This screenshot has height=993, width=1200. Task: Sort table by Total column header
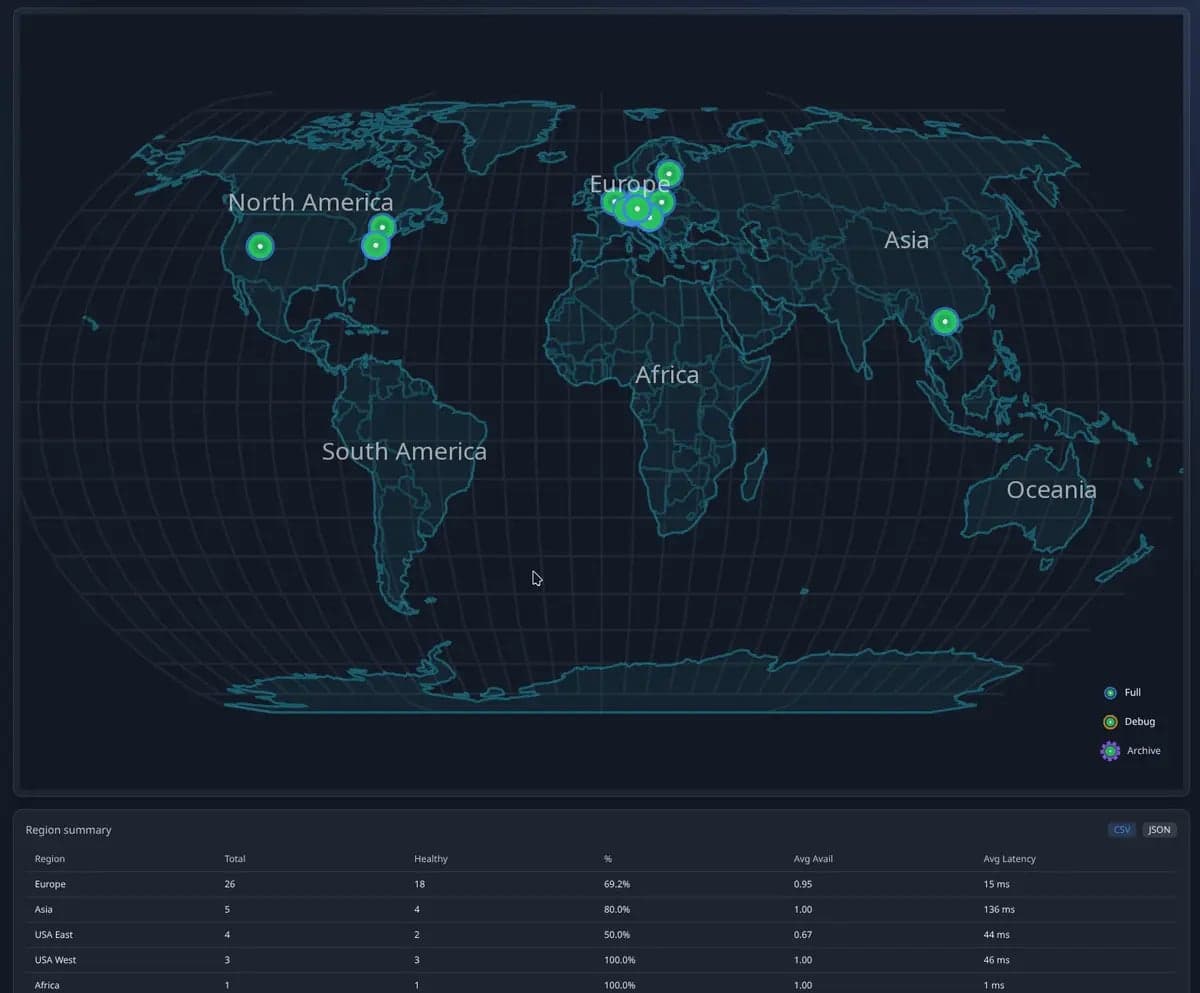coord(235,859)
